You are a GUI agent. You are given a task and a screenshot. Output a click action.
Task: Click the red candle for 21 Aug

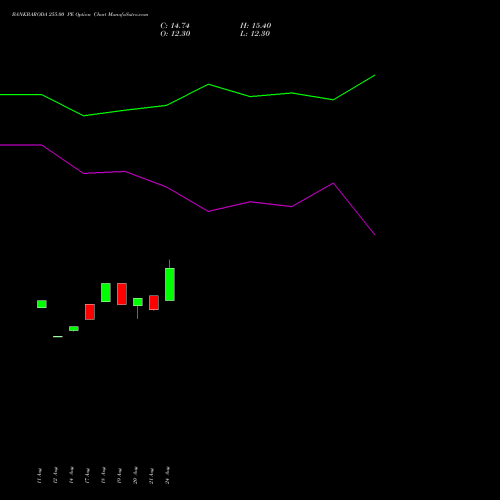pyautogui.click(x=154, y=303)
